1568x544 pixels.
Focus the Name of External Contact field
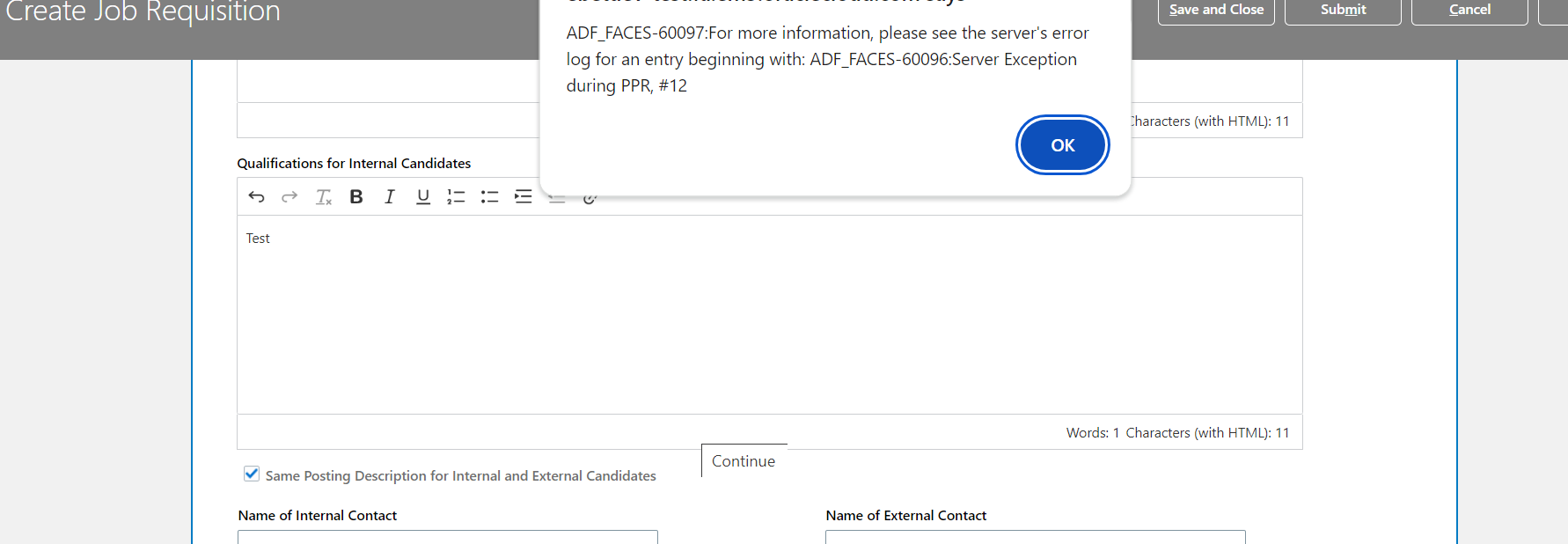(1035, 537)
